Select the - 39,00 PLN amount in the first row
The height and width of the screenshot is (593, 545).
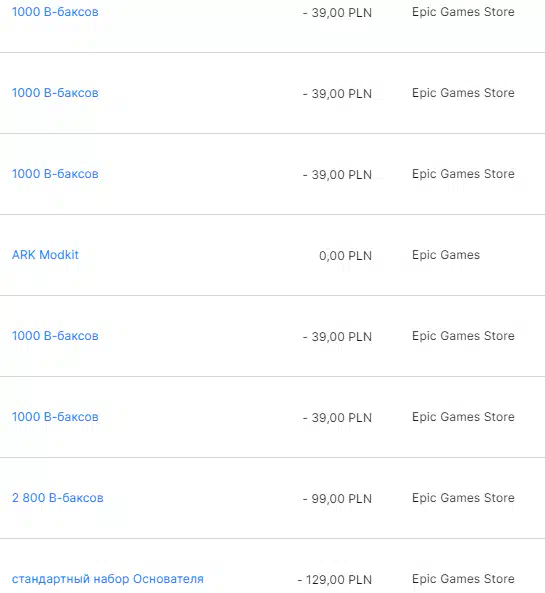tap(337, 13)
